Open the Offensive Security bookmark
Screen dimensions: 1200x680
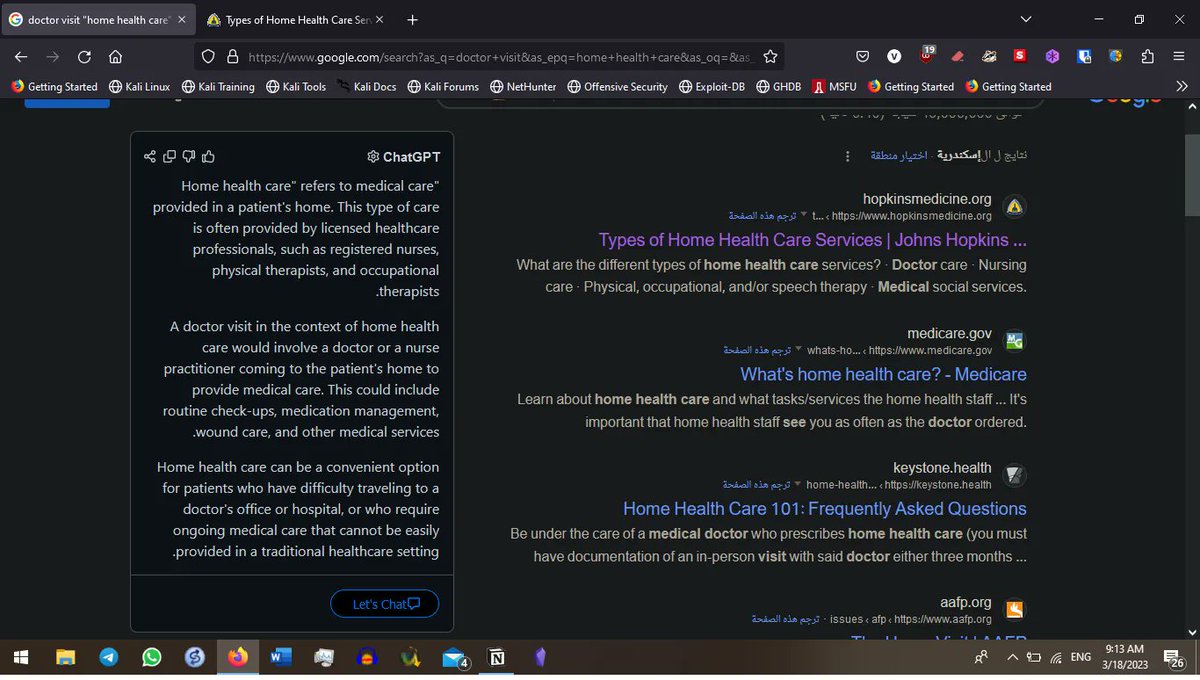pos(617,87)
